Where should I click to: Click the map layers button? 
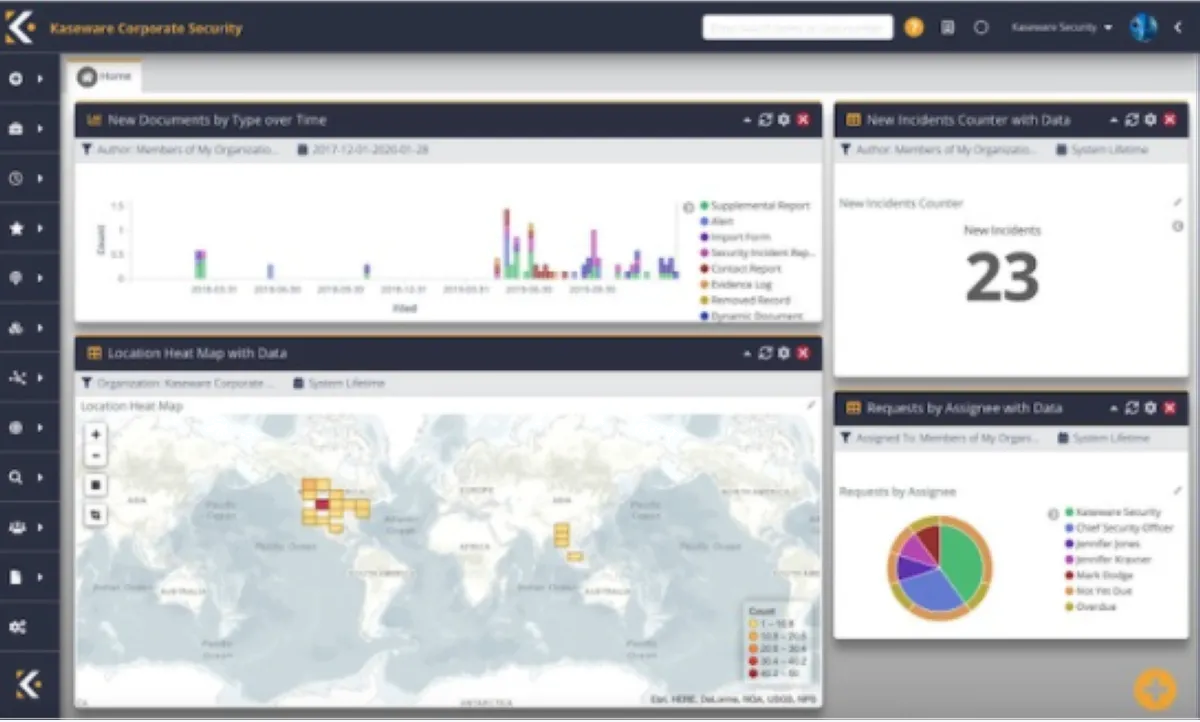click(96, 515)
